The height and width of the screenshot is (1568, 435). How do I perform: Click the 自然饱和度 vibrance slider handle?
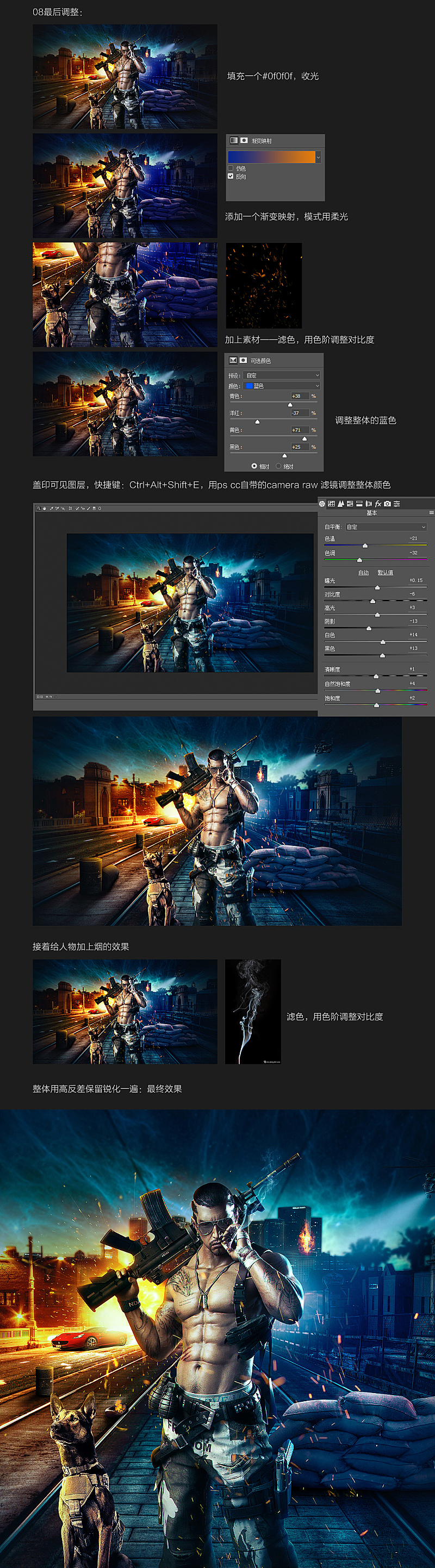coord(378,691)
